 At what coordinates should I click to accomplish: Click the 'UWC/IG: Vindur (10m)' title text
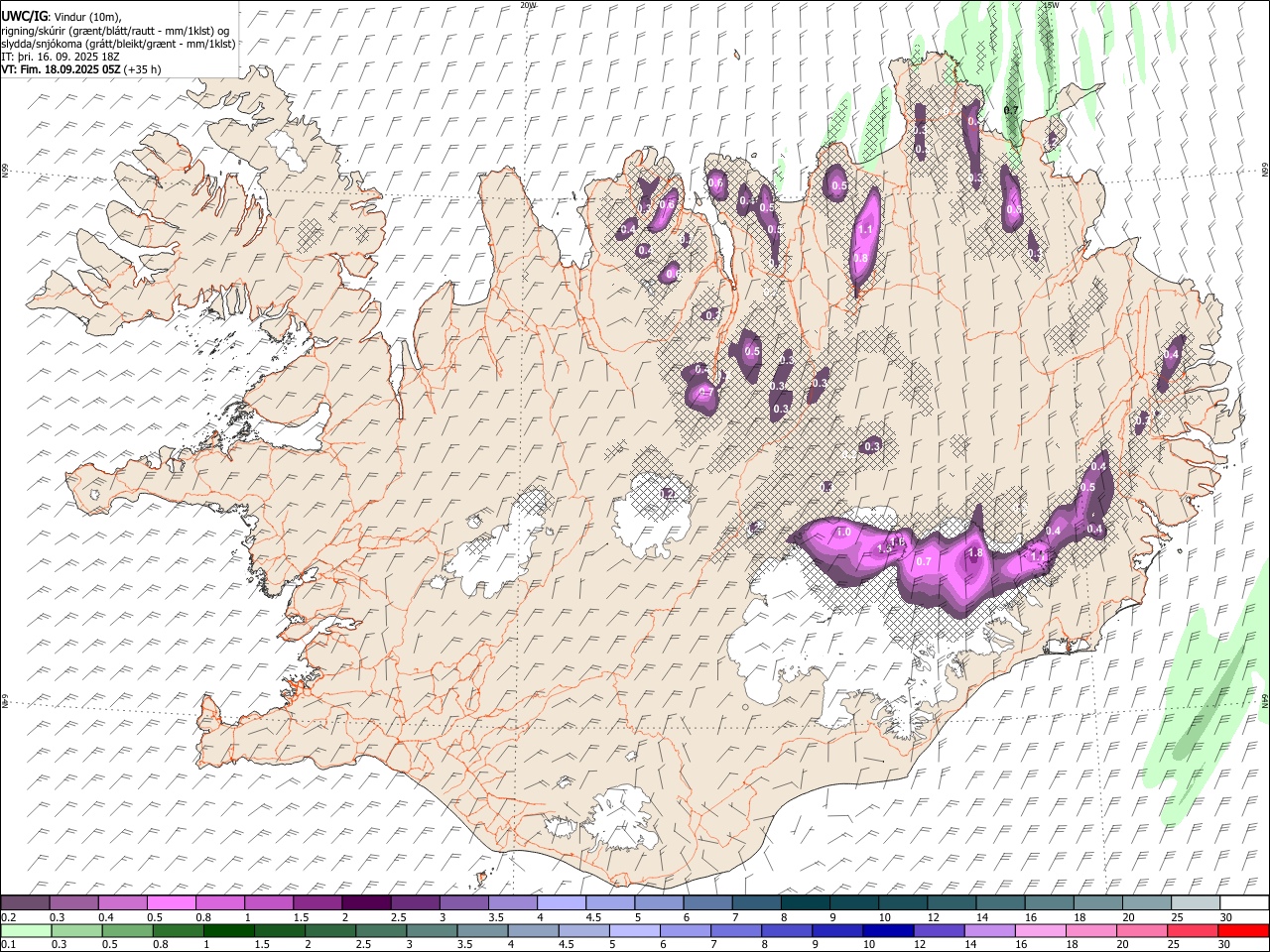click(x=62, y=17)
